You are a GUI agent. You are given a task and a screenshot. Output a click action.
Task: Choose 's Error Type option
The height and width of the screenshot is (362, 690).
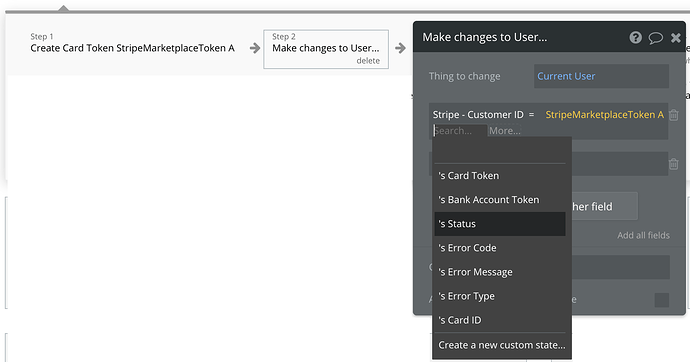500,296
